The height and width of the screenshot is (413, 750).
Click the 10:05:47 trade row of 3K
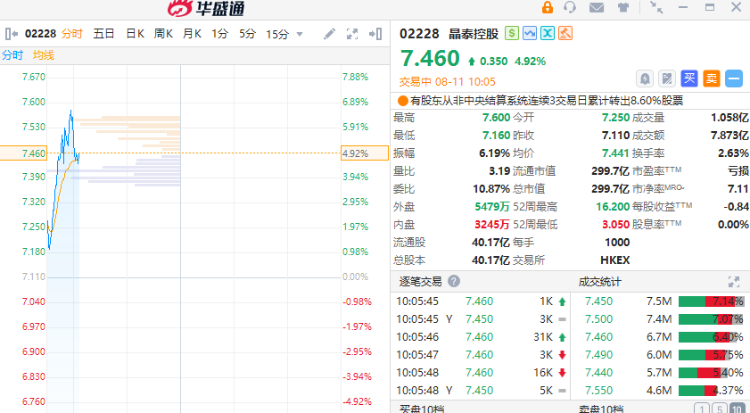tap(482, 355)
